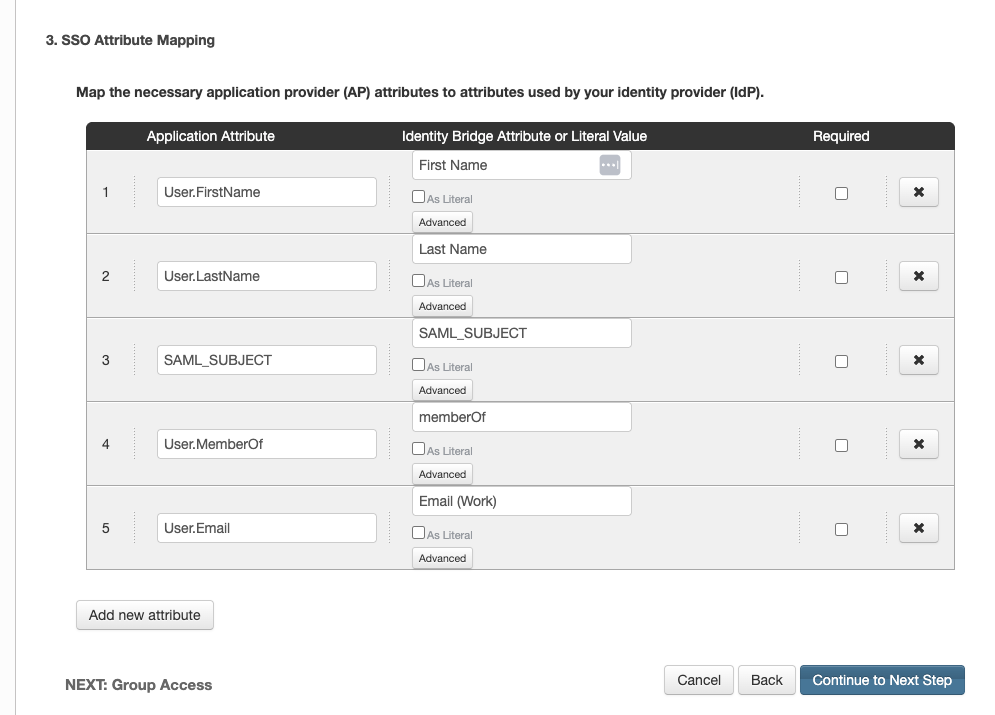Edit the User.FirstName application attribute field
Viewport: 995px width, 715px height.
[267, 192]
